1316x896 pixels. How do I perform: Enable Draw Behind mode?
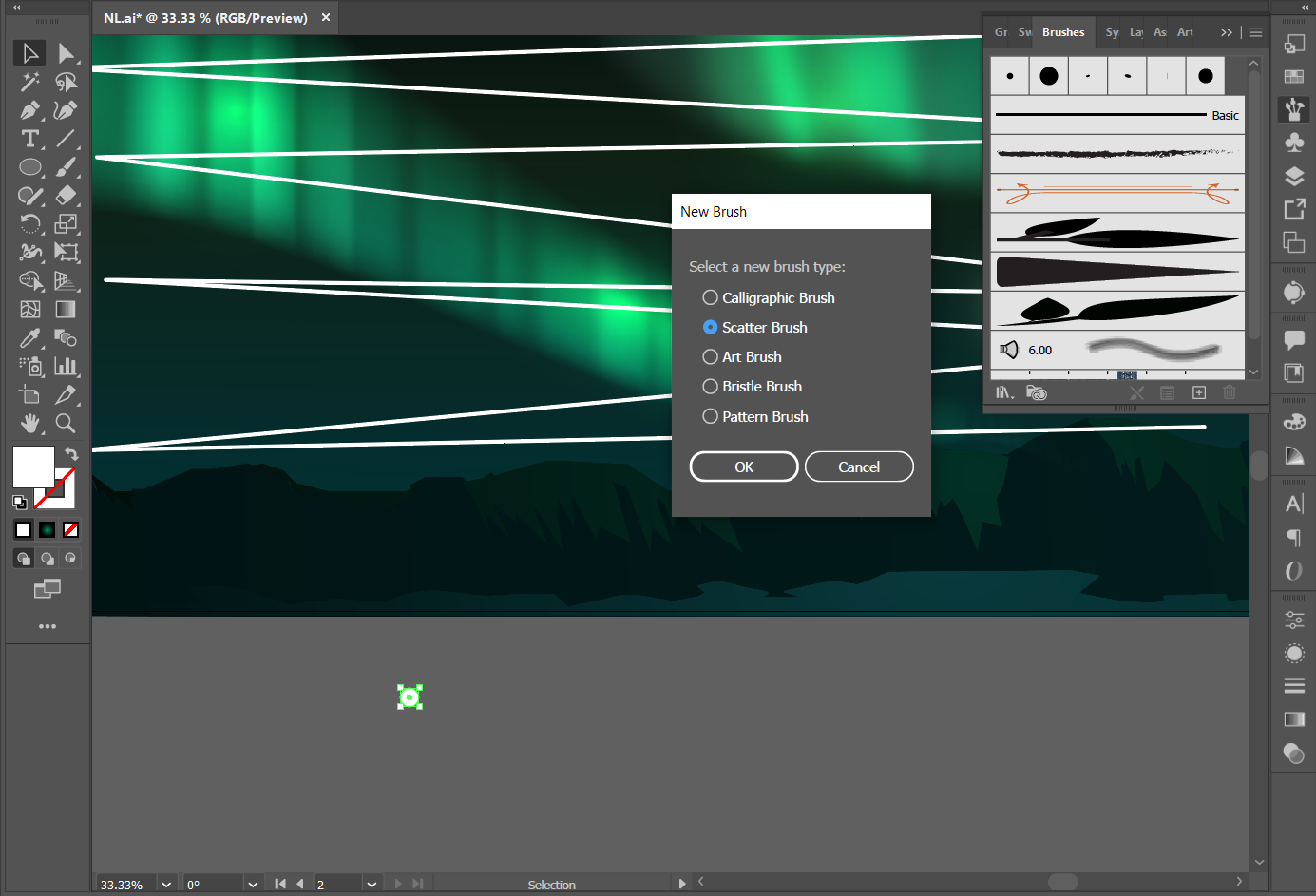48,559
